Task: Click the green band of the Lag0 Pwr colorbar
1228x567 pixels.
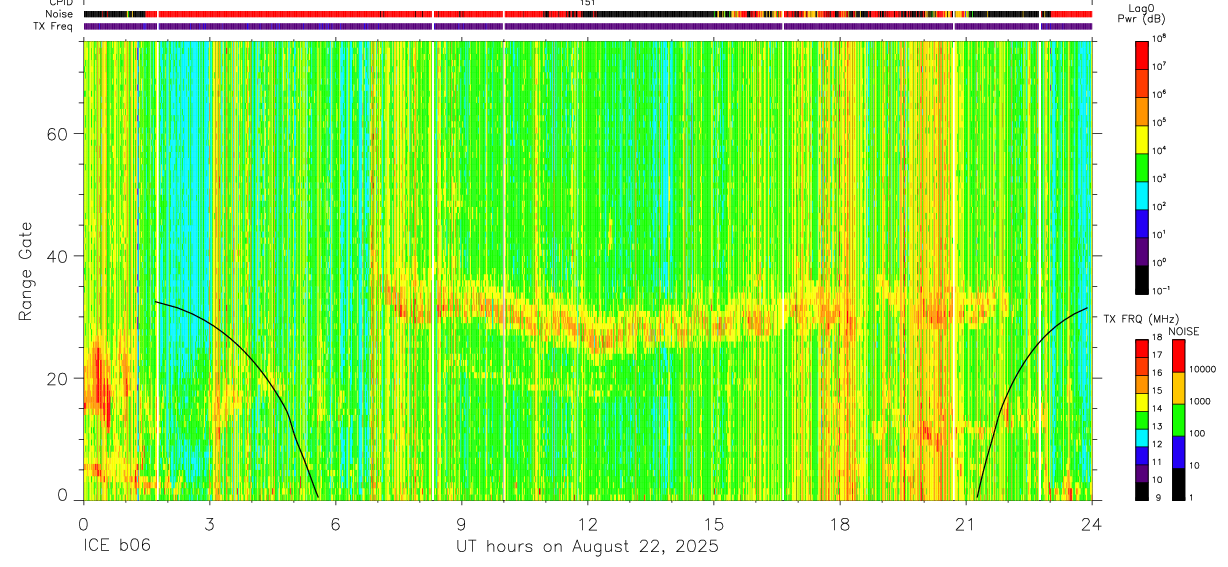Action: pos(1143,167)
